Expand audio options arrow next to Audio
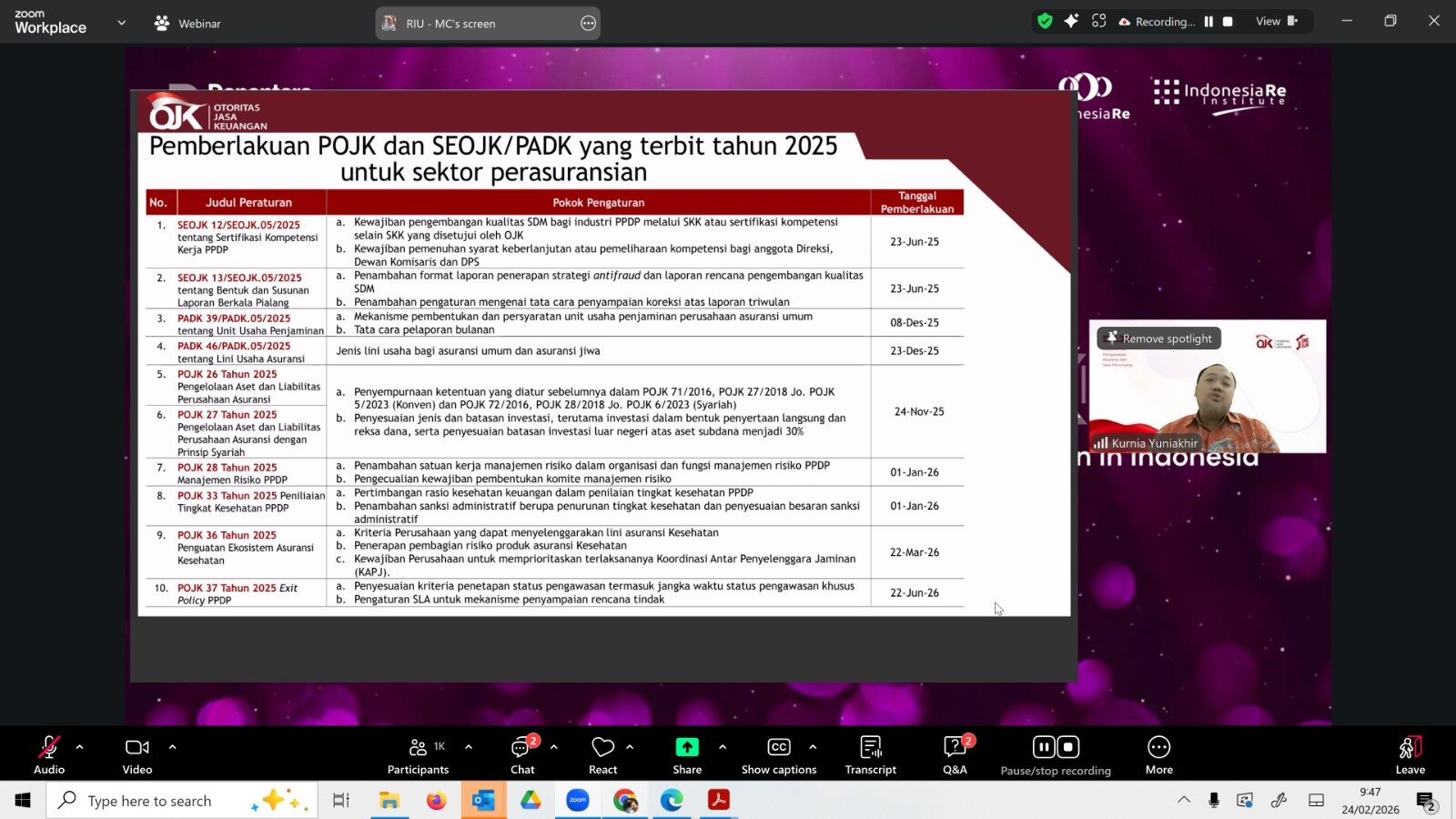Image resolution: width=1456 pixels, height=819 pixels. (80, 747)
